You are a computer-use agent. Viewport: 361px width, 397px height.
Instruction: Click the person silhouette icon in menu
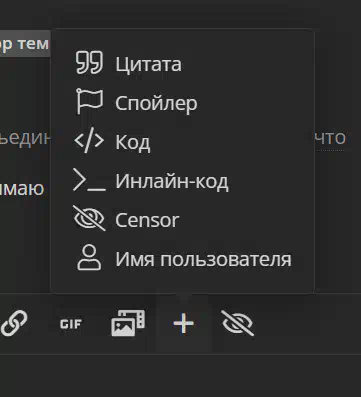[x=89, y=257]
